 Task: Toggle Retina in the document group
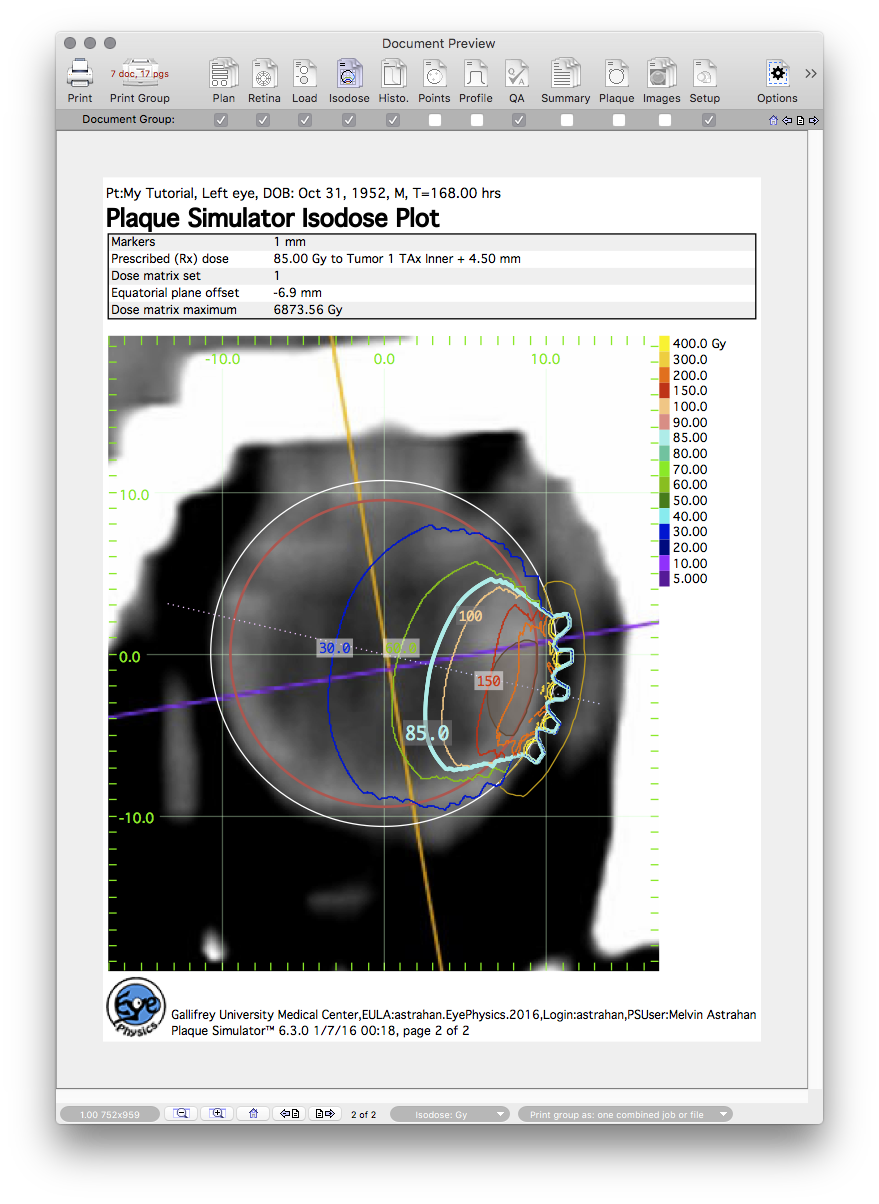(x=263, y=120)
